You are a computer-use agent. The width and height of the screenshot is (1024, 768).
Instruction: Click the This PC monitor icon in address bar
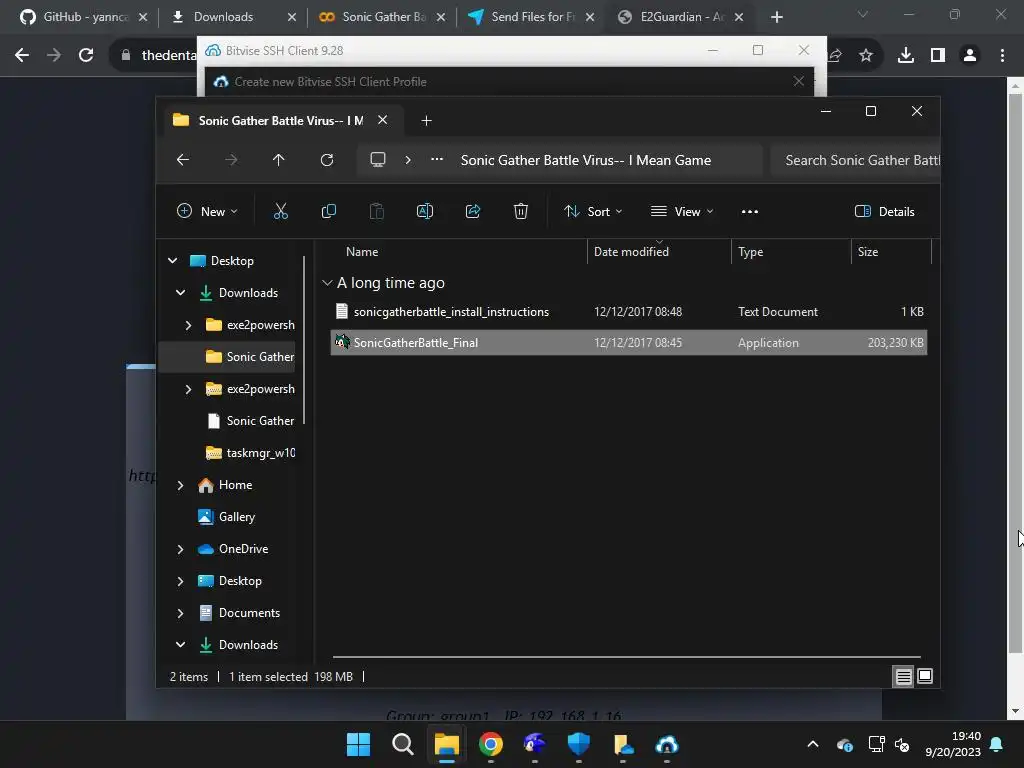tap(377, 160)
